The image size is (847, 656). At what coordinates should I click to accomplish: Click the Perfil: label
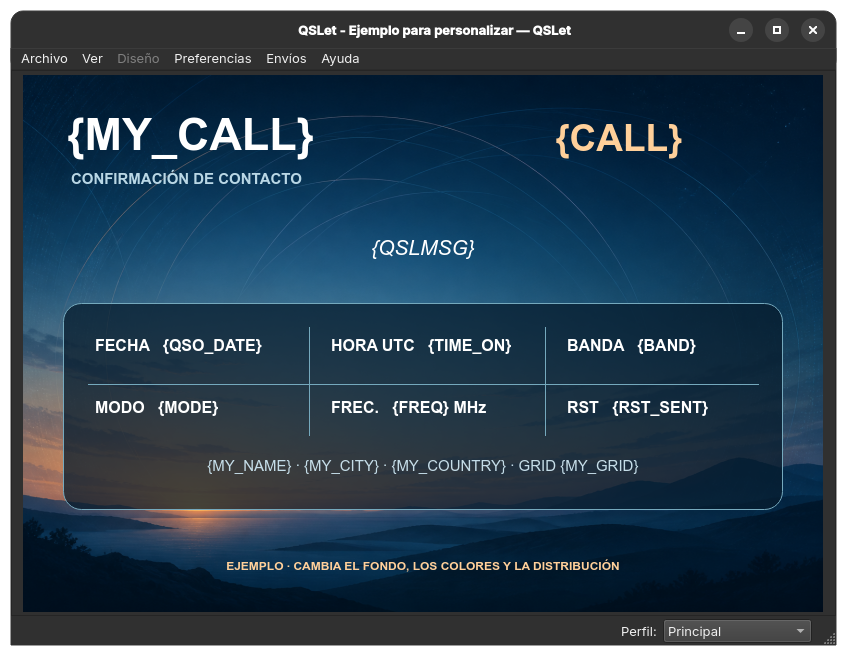point(638,631)
